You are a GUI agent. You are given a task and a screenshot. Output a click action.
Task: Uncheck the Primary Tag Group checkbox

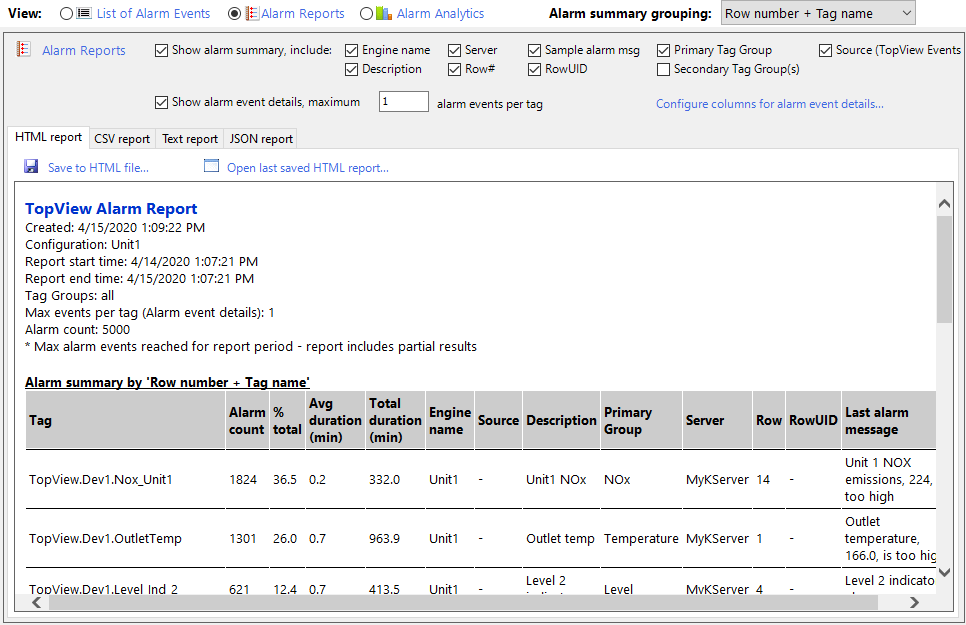(664, 51)
